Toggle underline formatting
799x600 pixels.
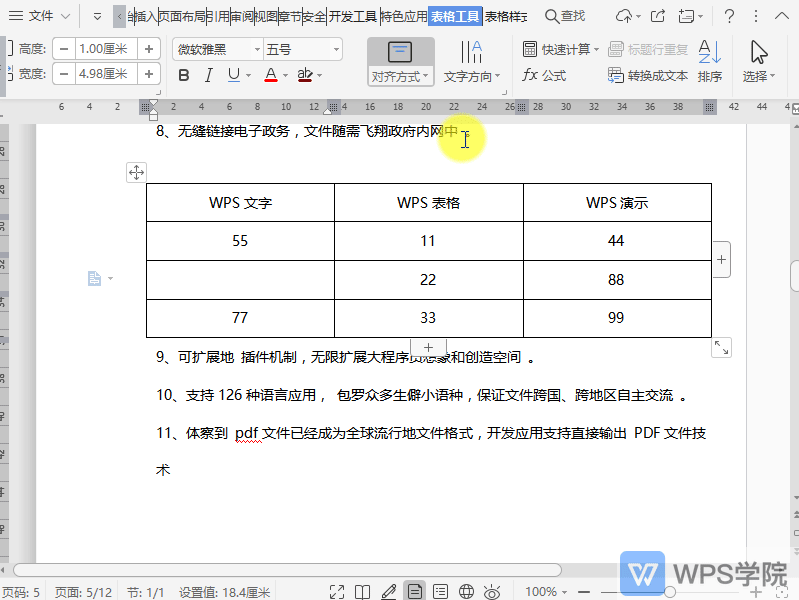click(233, 75)
